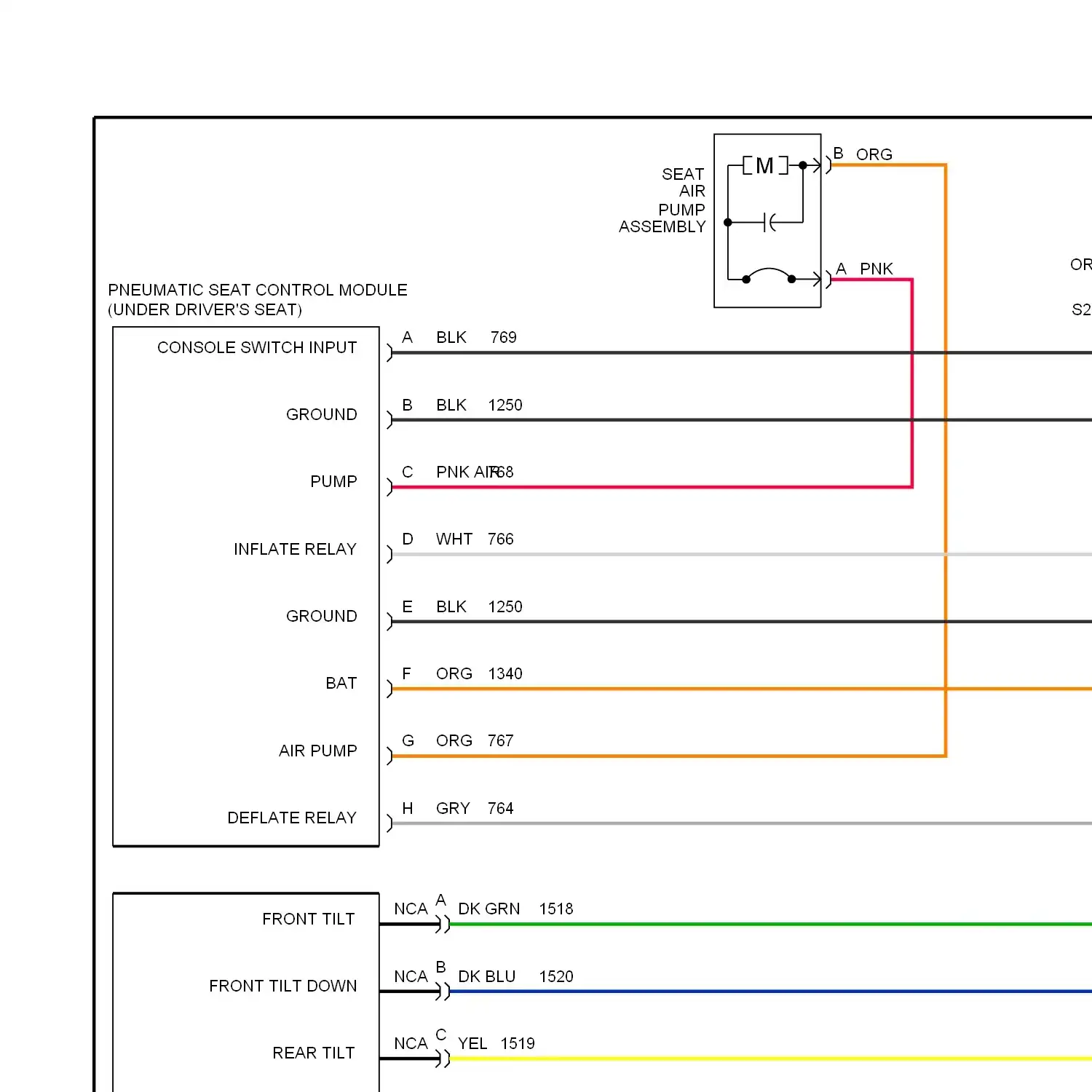The width and height of the screenshot is (1092, 1092).
Task: Click the CONSOLE SWITCH INPUT label
Action: pos(257,347)
